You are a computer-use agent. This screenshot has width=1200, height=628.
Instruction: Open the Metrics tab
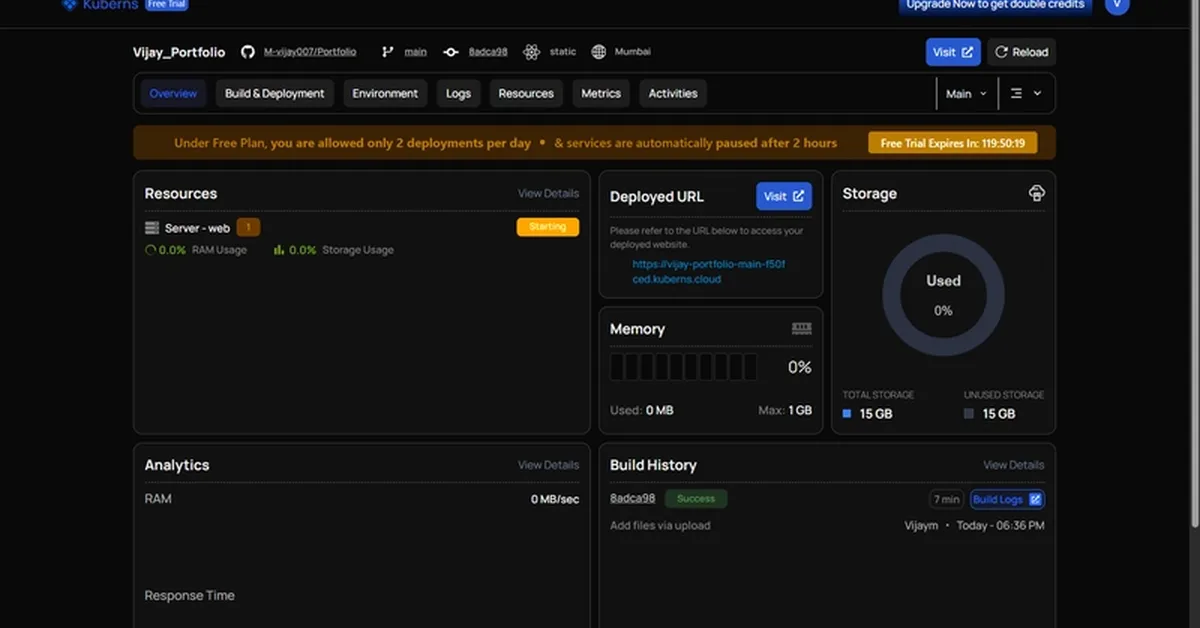pos(601,93)
